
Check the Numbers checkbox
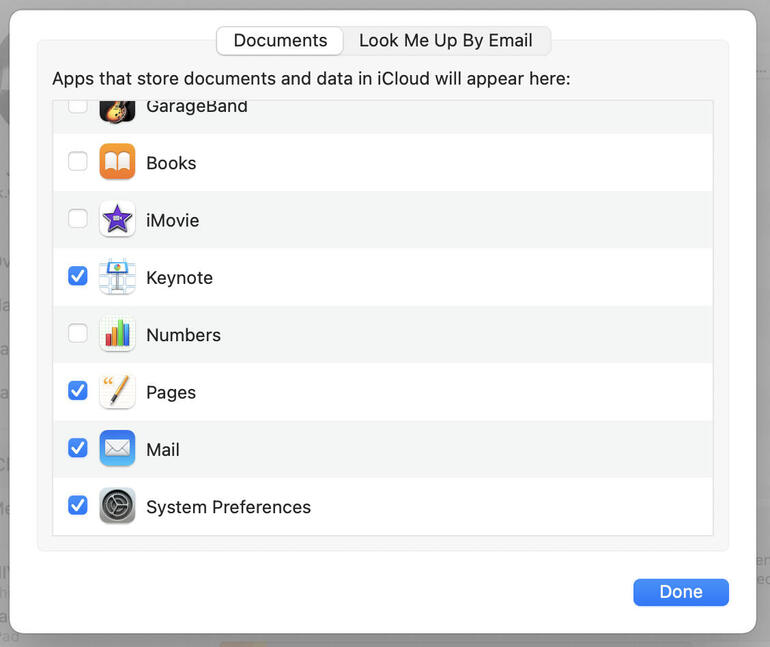pyautogui.click(x=78, y=333)
